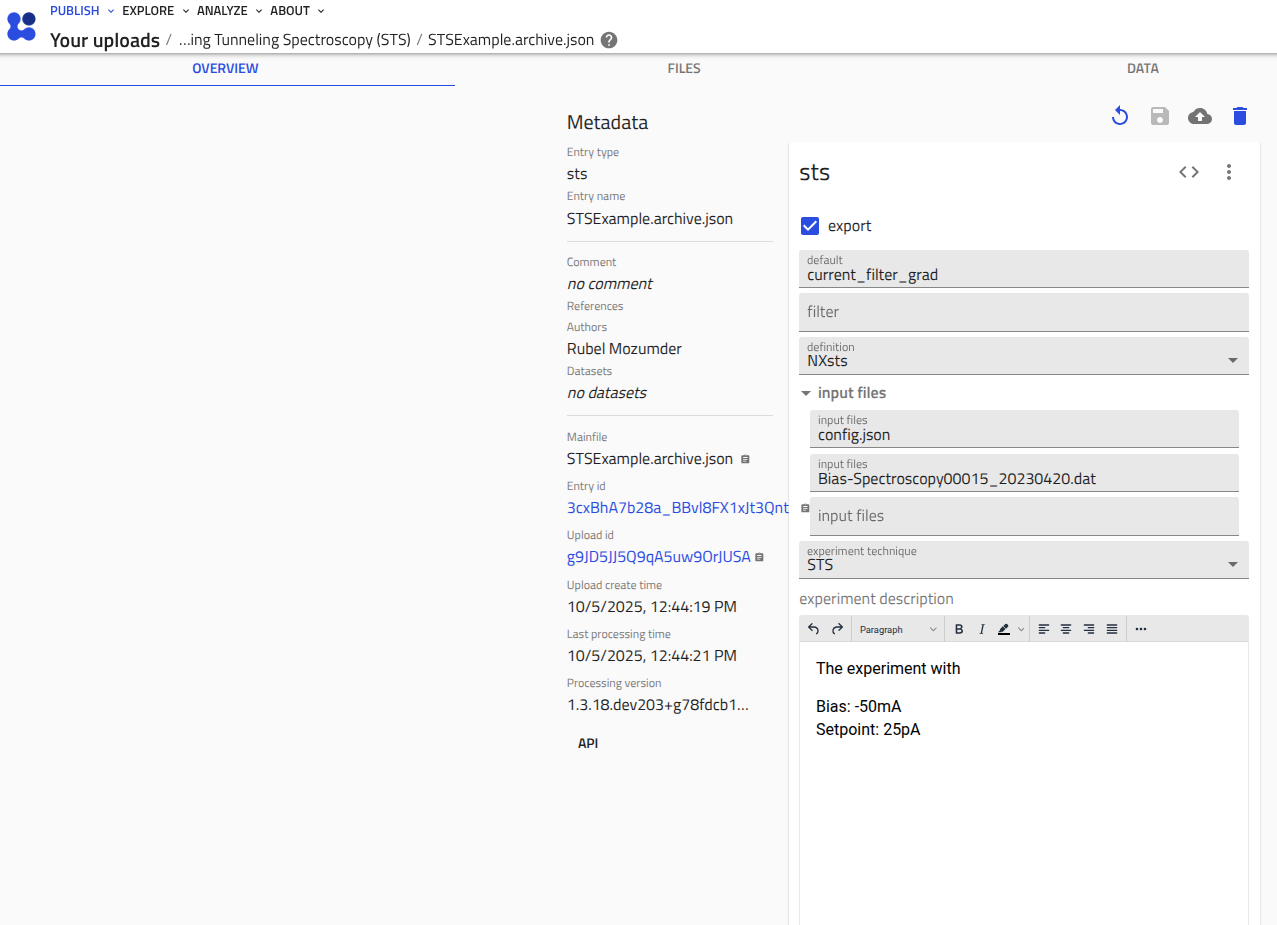The image size is (1277, 925).
Task: Open the text highlight color picker arrow
Action: coord(1021,629)
